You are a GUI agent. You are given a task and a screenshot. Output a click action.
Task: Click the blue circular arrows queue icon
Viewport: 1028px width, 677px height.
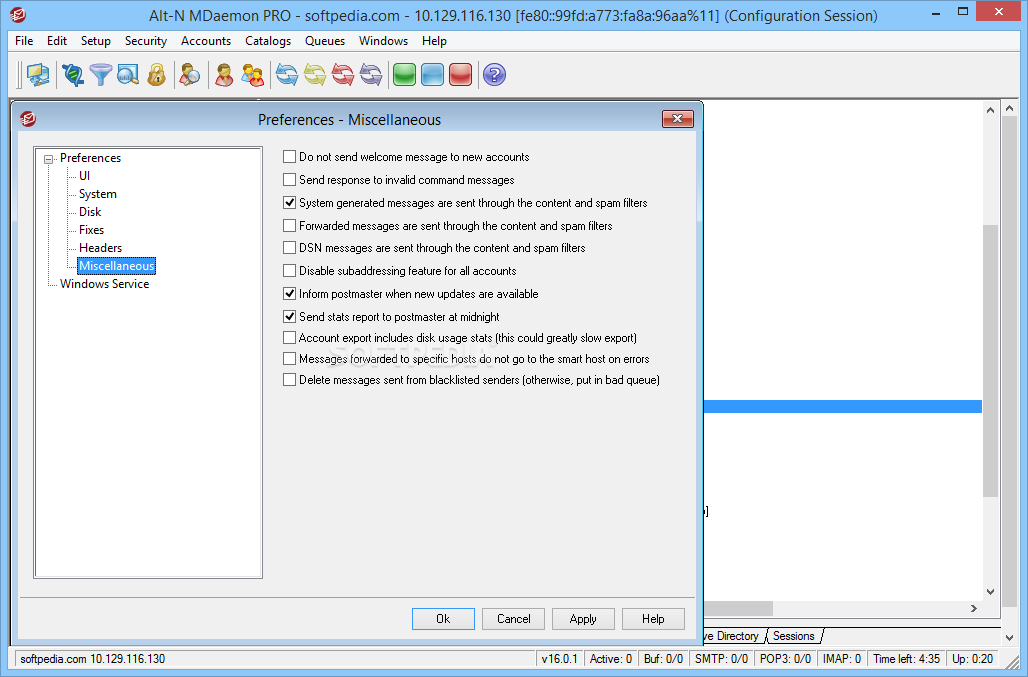click(x=287, y=75)
